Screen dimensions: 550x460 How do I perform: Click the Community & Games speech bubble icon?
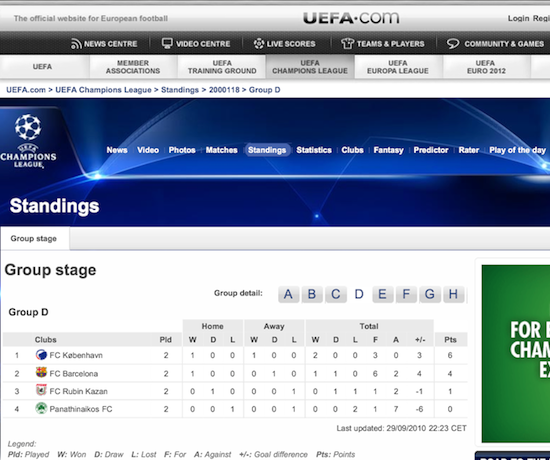453,44
